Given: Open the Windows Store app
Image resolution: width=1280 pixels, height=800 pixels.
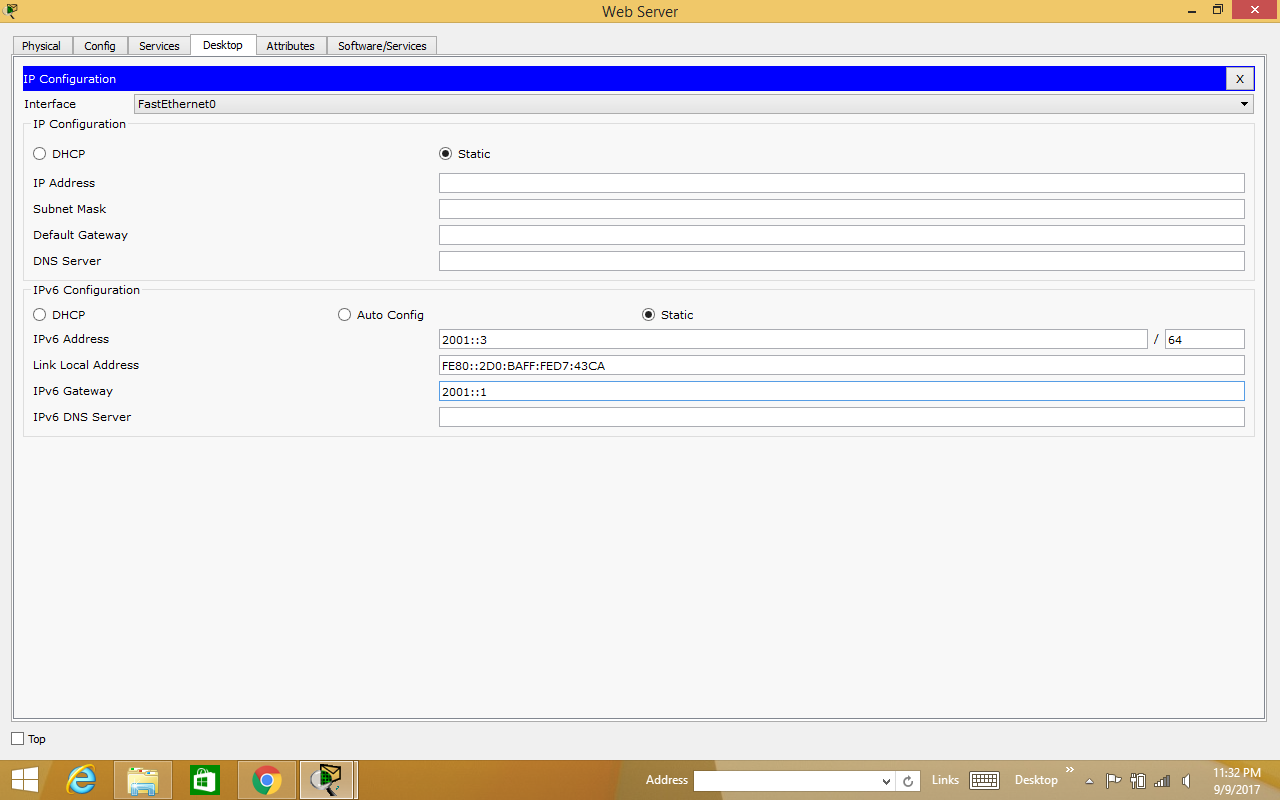Looking at the screenshot, I should coord(204,780).
